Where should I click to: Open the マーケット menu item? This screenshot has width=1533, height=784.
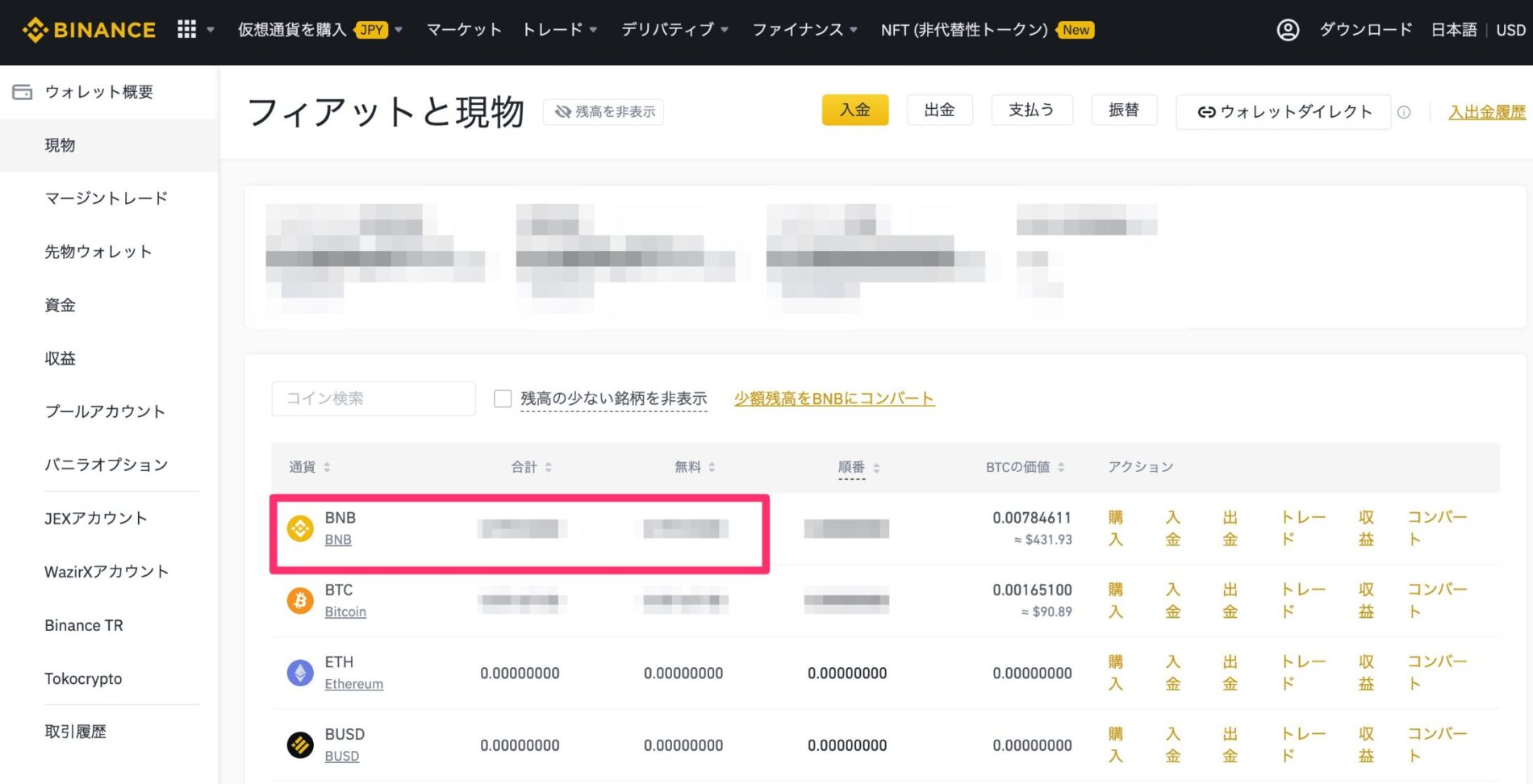click(464, 30)
